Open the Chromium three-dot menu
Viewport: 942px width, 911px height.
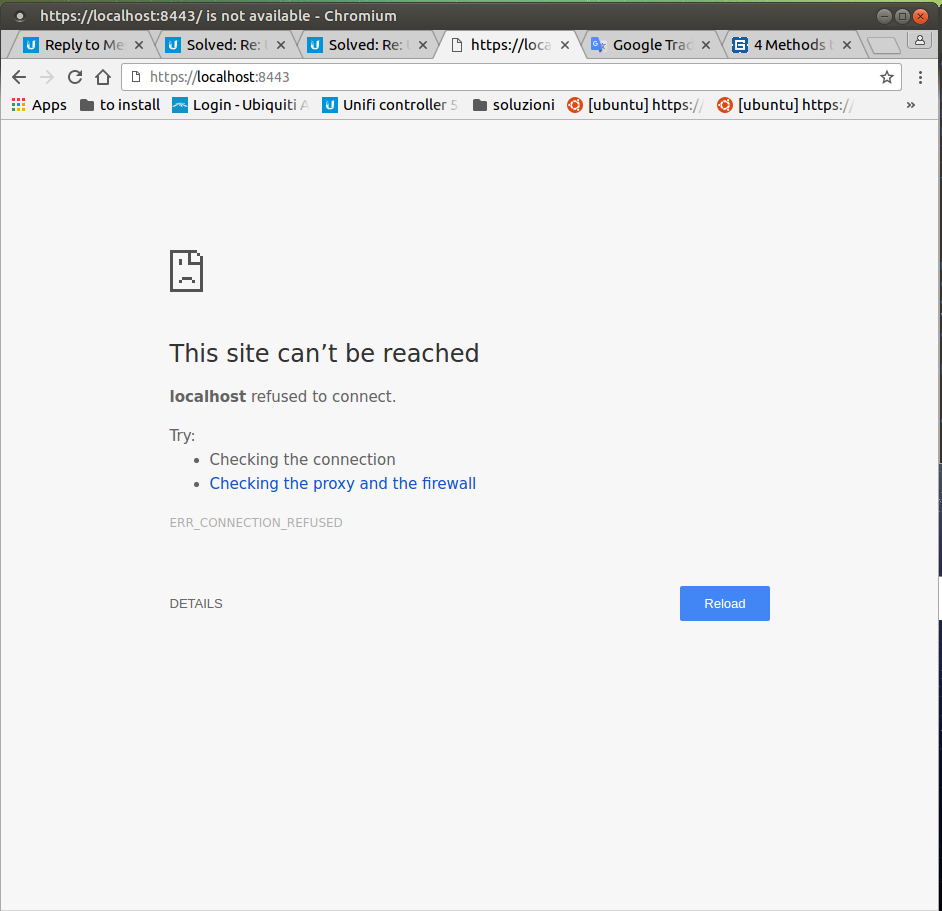pyautogui.click(x=920, y=77)
